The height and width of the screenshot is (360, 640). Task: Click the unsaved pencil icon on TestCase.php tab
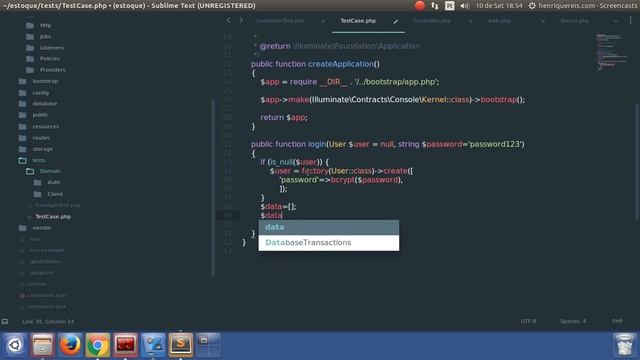(x=396, y=21)
